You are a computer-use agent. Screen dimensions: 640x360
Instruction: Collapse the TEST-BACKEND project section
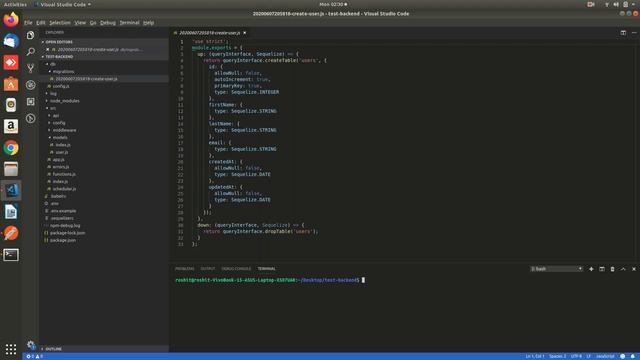tap(59, 57)
